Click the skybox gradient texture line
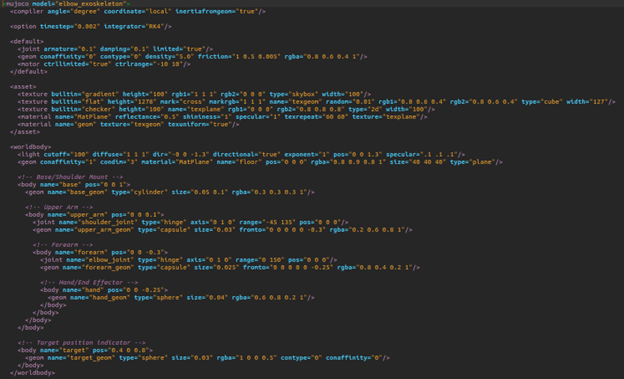This screenshot has height=379, width=624. [194, 94]
